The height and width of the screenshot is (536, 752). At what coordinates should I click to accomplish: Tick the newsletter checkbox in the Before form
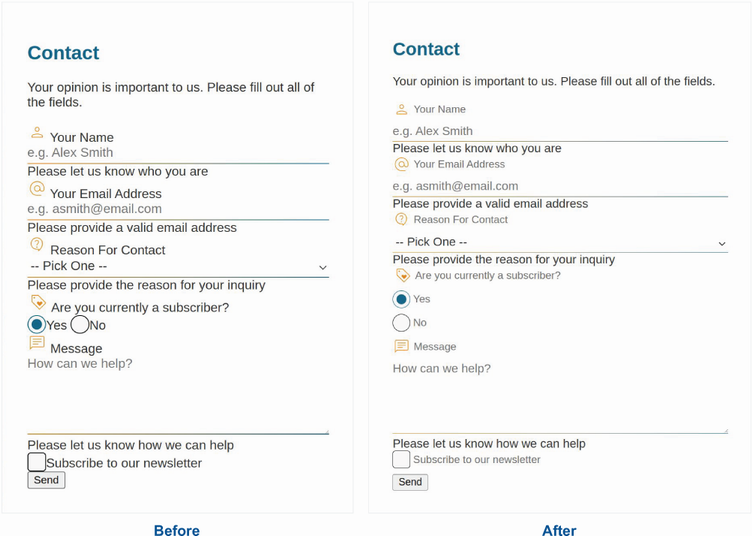(37, 462)
